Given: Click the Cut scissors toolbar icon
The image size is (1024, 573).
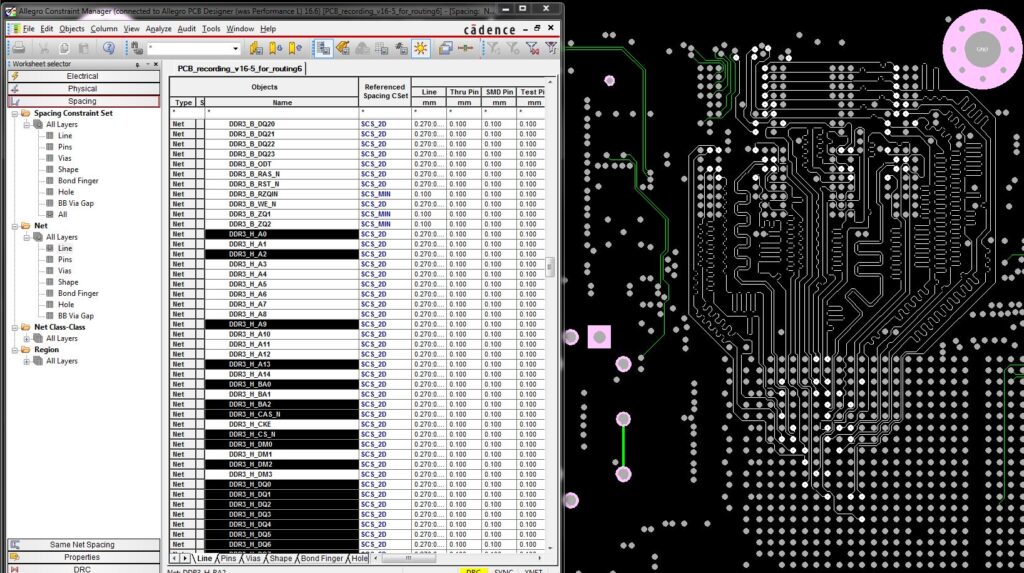Looking at the screenshot, I should click(44, 48).
